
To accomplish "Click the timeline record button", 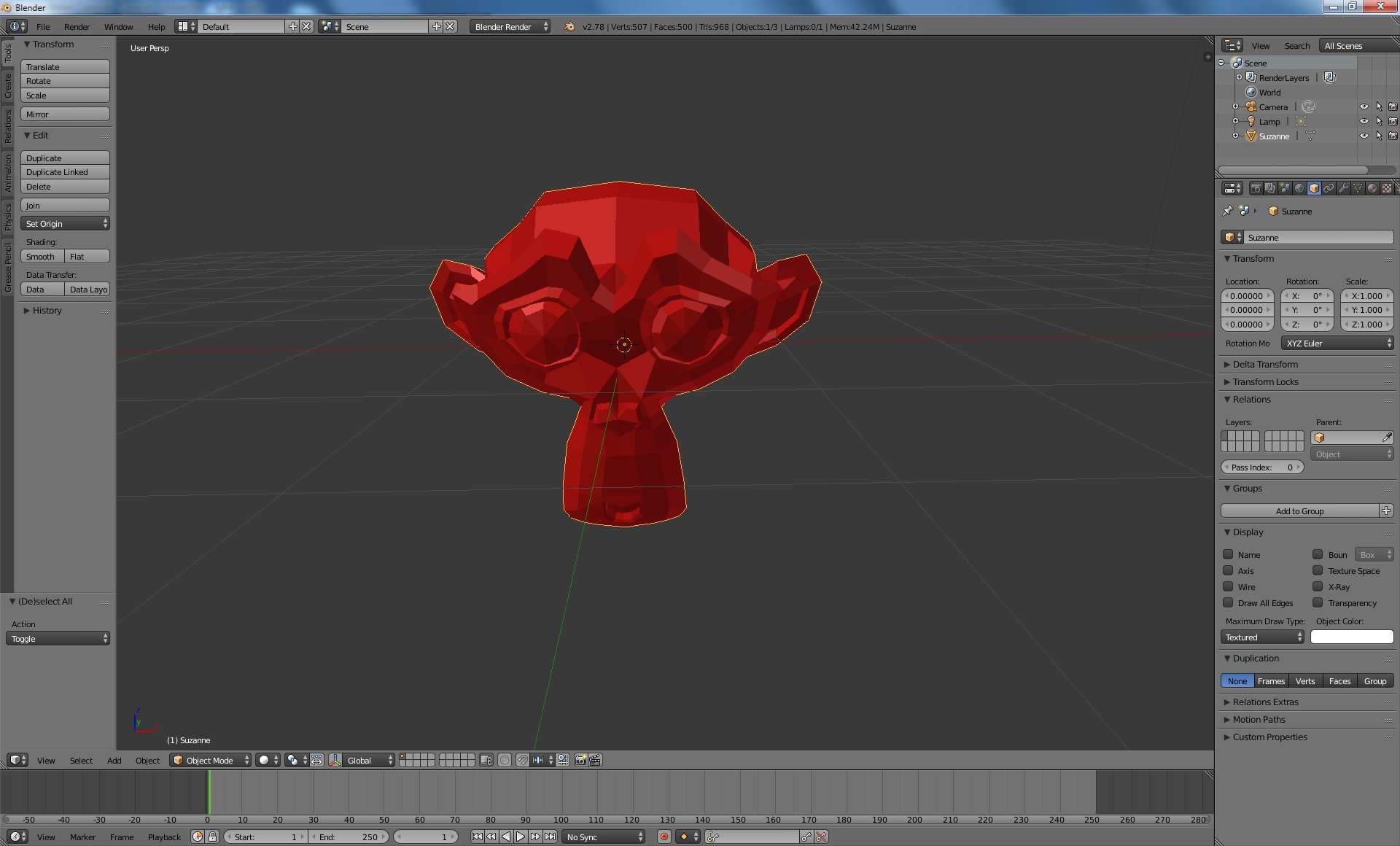I will [664, 837].
